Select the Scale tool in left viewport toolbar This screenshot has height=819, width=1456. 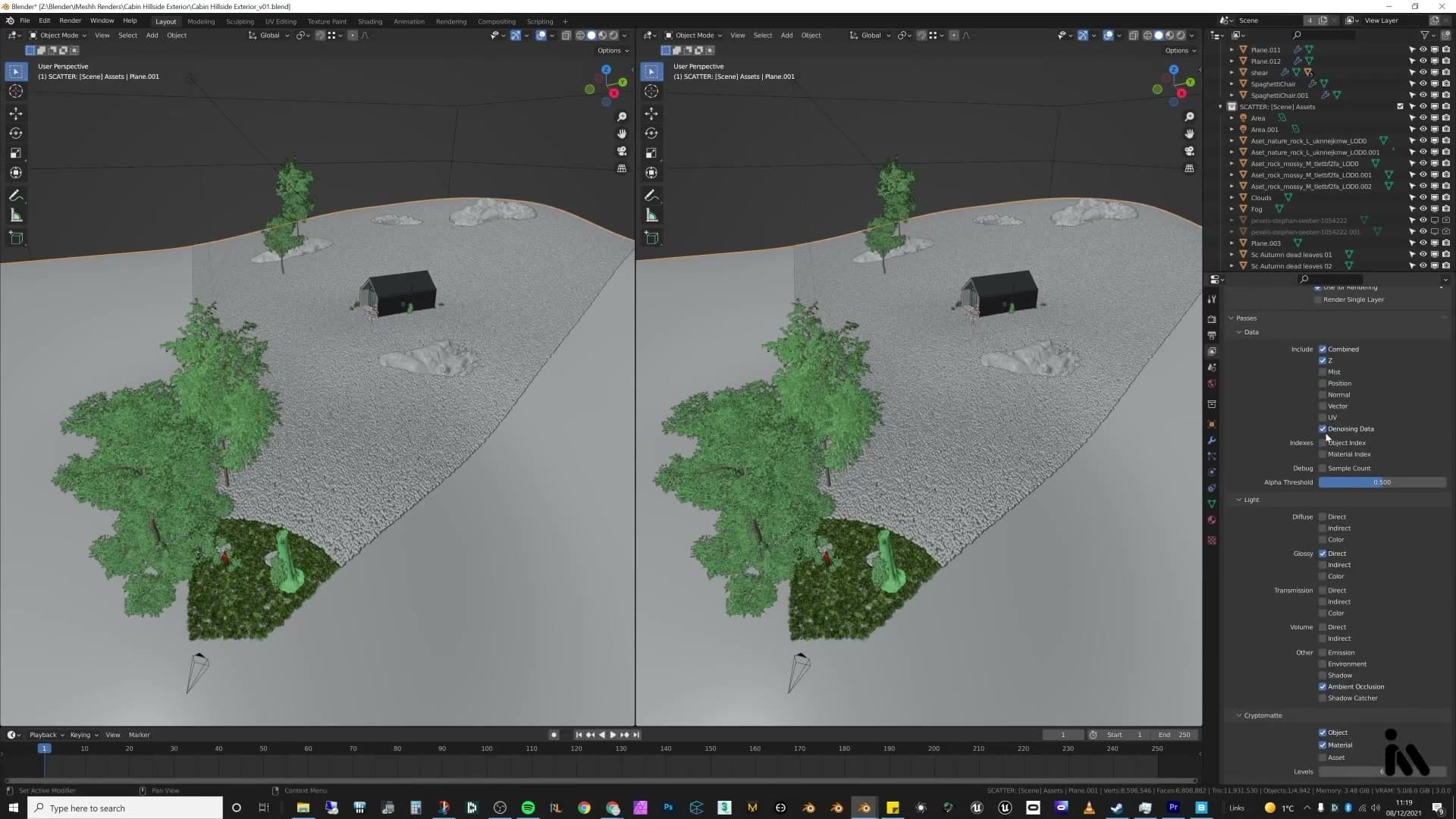point(16,153)
